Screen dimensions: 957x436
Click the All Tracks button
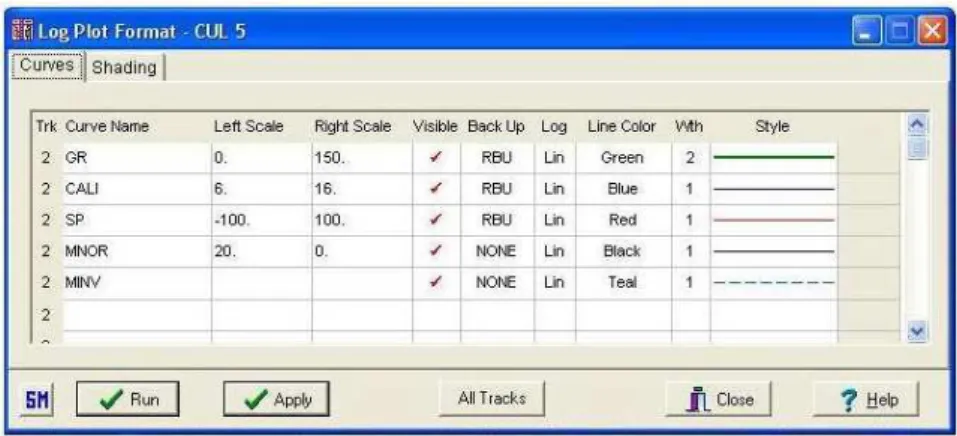click(x=492, y=398)
